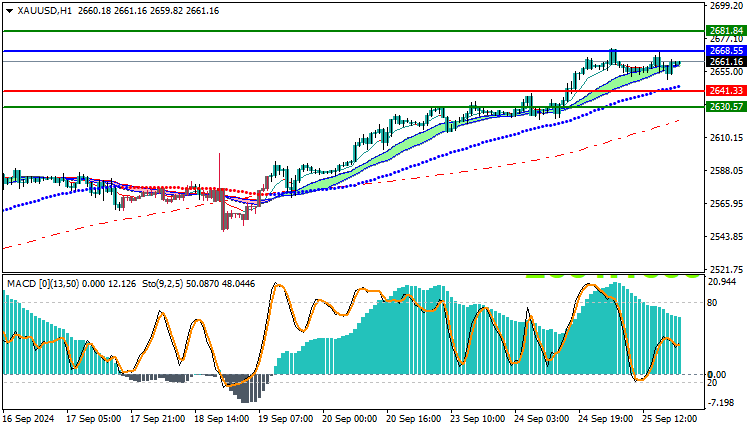The image size is (750, 430).
Task: Click the 20 Sep 16:00 time label
Action: point(414,419)
